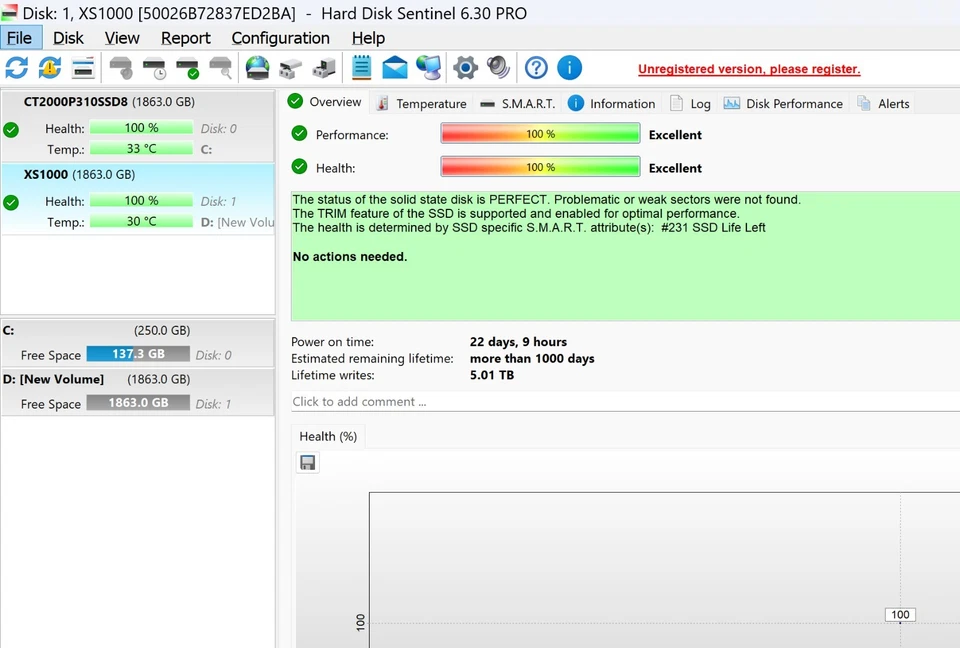Click the 100% Health bar gauge
Viewport: 960px width, 648px height.
(540, 167)
